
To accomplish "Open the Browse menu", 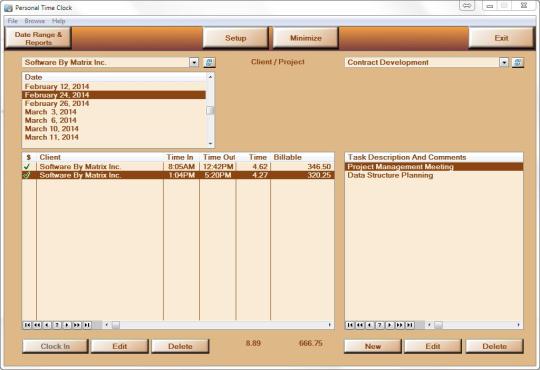I will [34, 21].
